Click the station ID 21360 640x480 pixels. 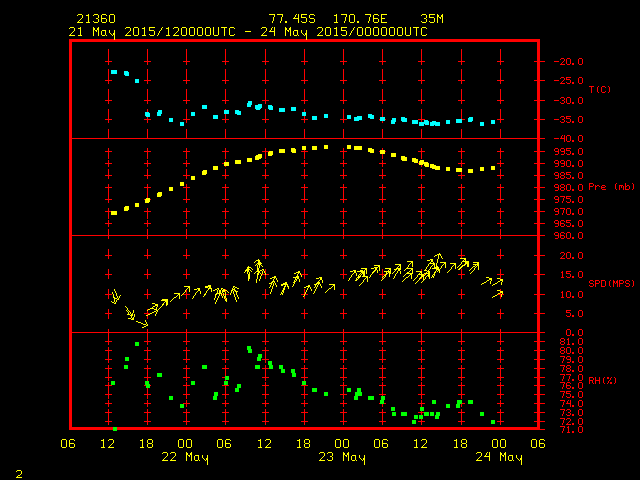click(96, 19)
